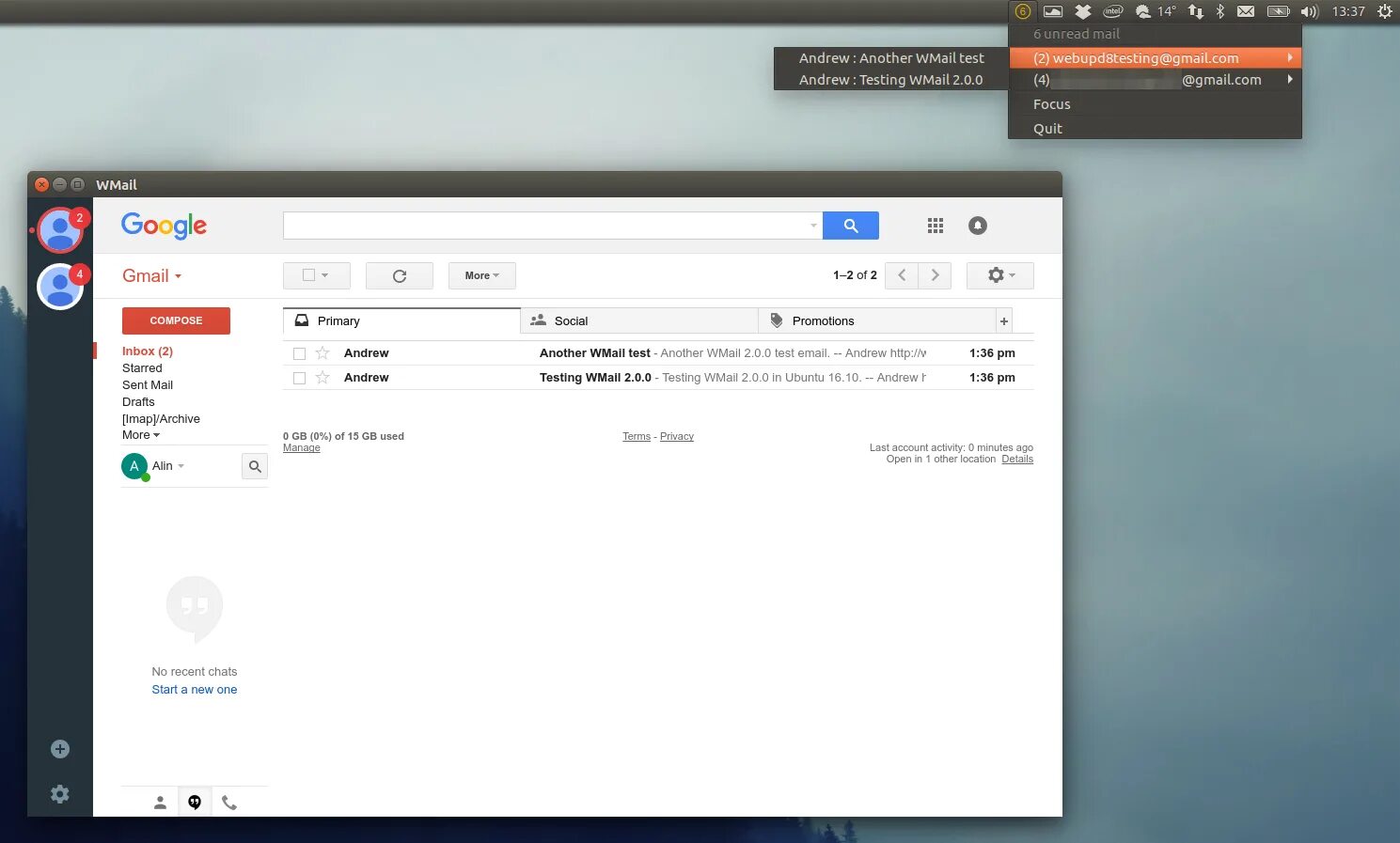Open Google apps grid
Screen dimensions: 1400x843
point(936,226)
